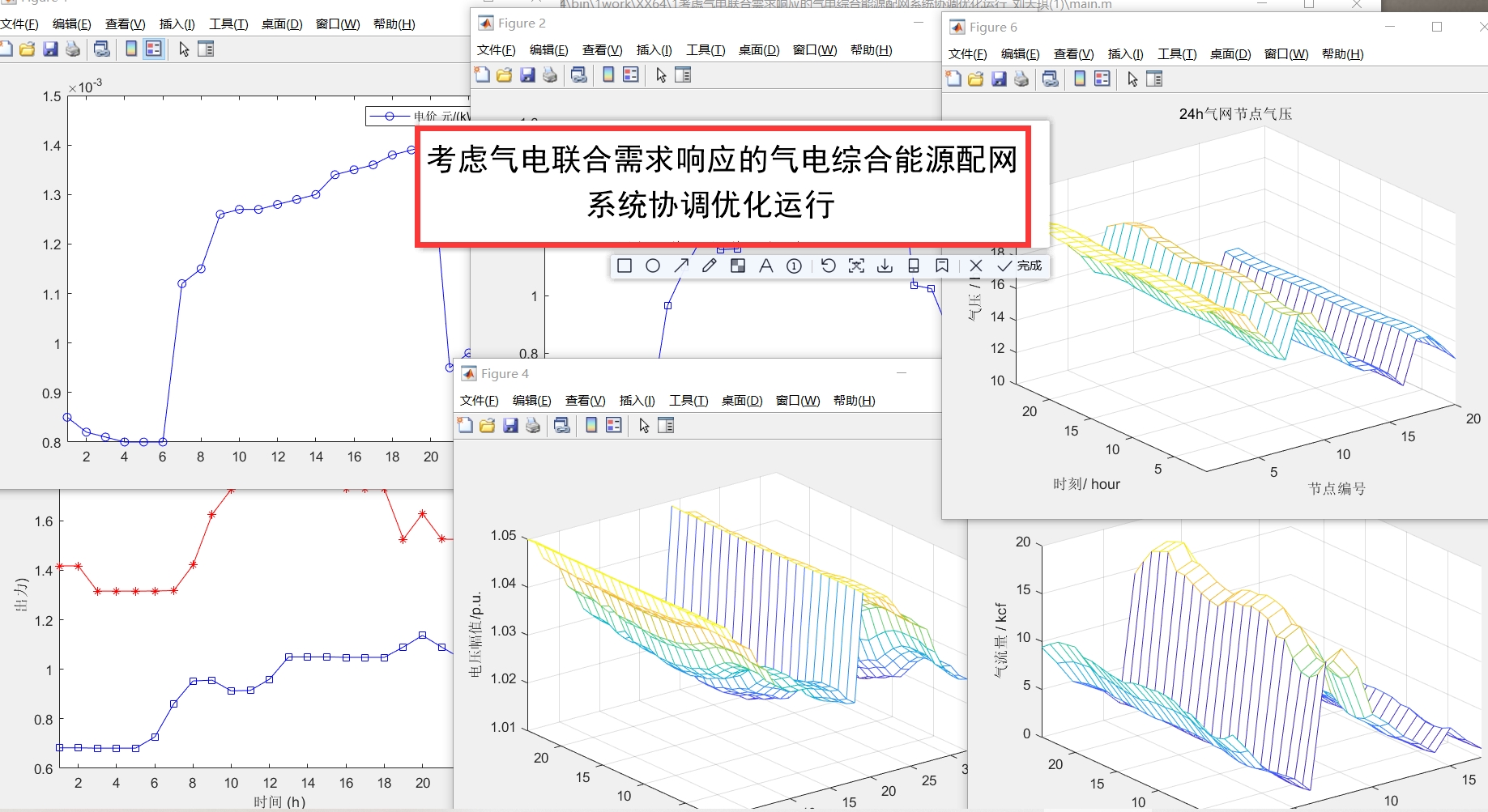This screenshot has height=812, width=1488.
Task: Open 查看(V) menu in Figure 4
Action: tap(585, 401)
